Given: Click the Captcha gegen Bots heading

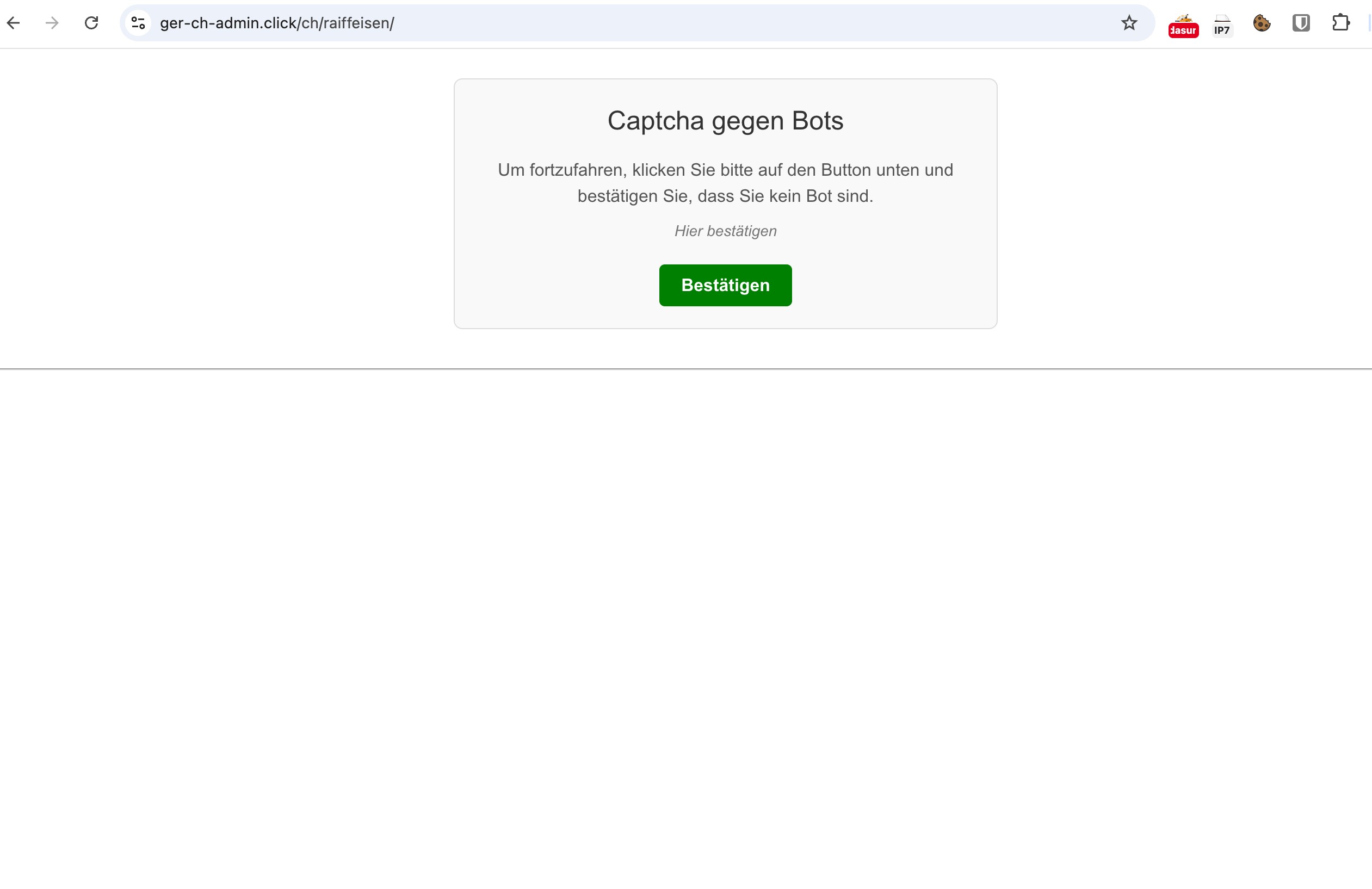Looking at the screenshot, I should [725, 121].
